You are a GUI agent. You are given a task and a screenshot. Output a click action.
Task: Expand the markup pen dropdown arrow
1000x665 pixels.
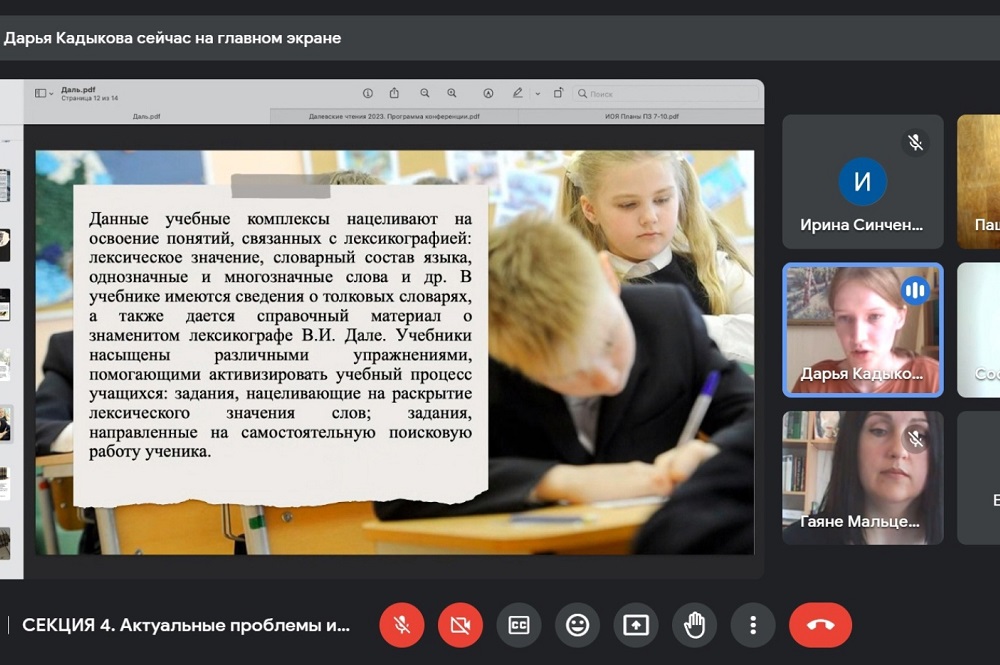tap(537, 94)
